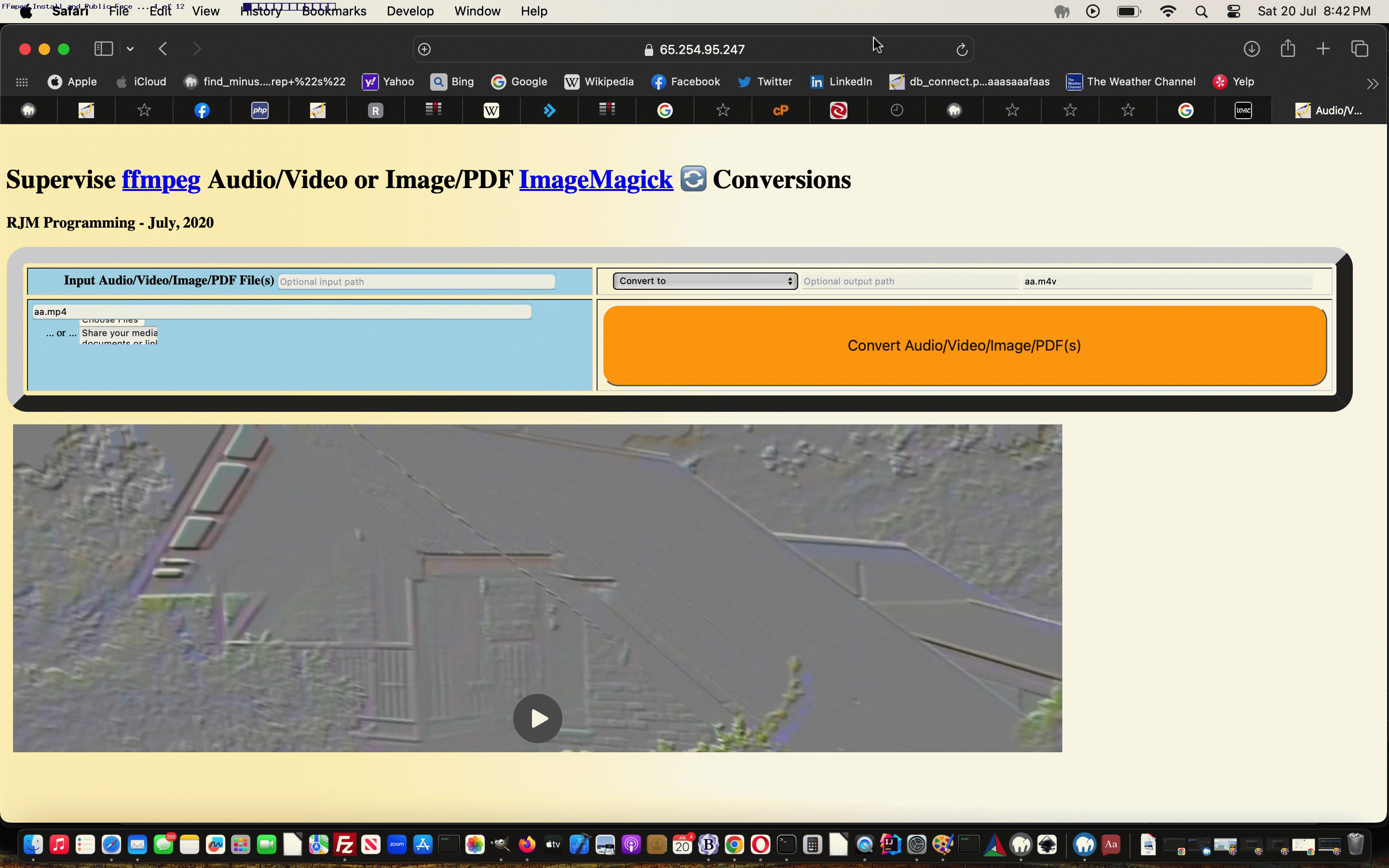Image resolution: width=1389 pixels, height=868 pixels.
Task: Open the Window menu
Action: (x=477, y=11)
